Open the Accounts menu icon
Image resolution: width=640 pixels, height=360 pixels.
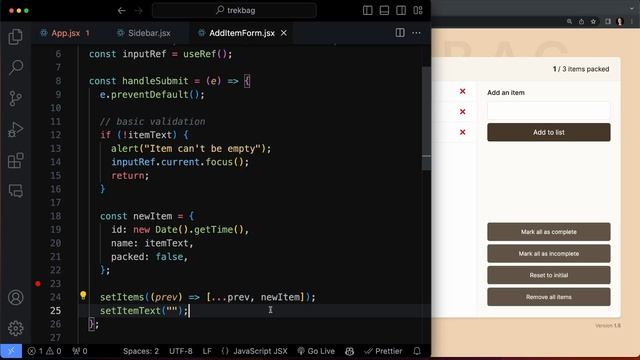click(16, 298)
